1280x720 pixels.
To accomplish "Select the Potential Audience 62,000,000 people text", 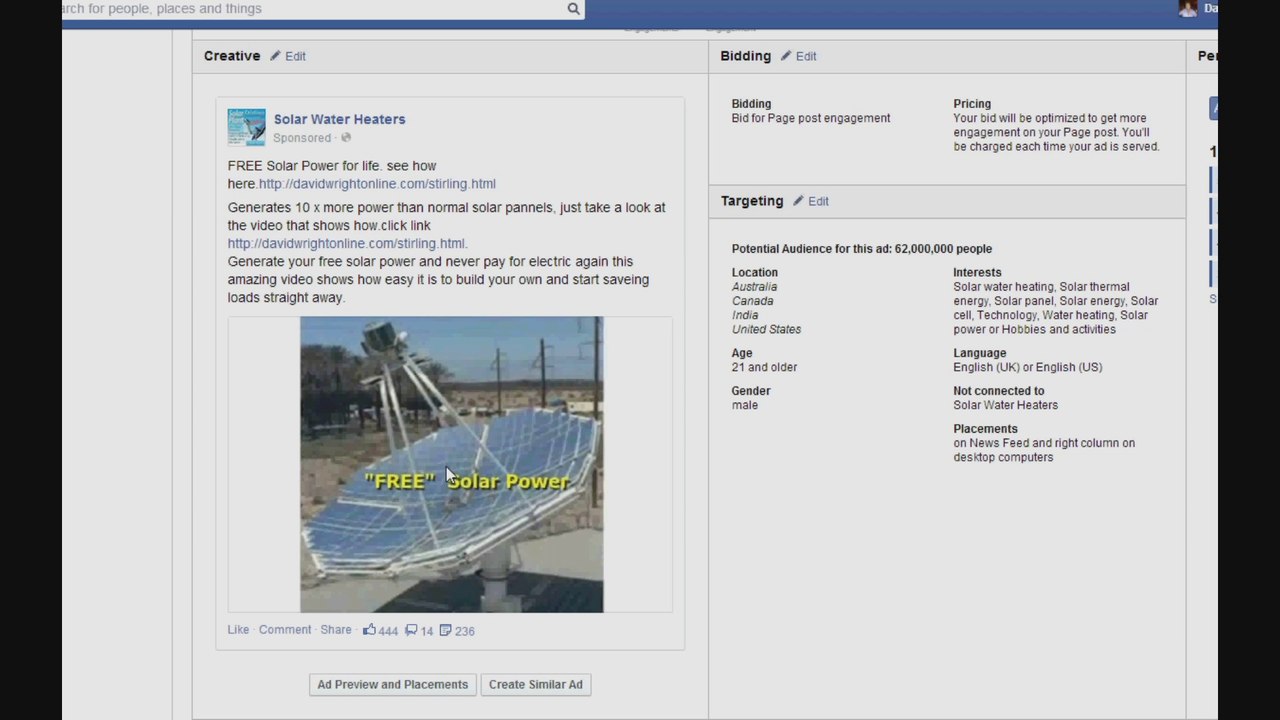I will [x=862, y=249].
